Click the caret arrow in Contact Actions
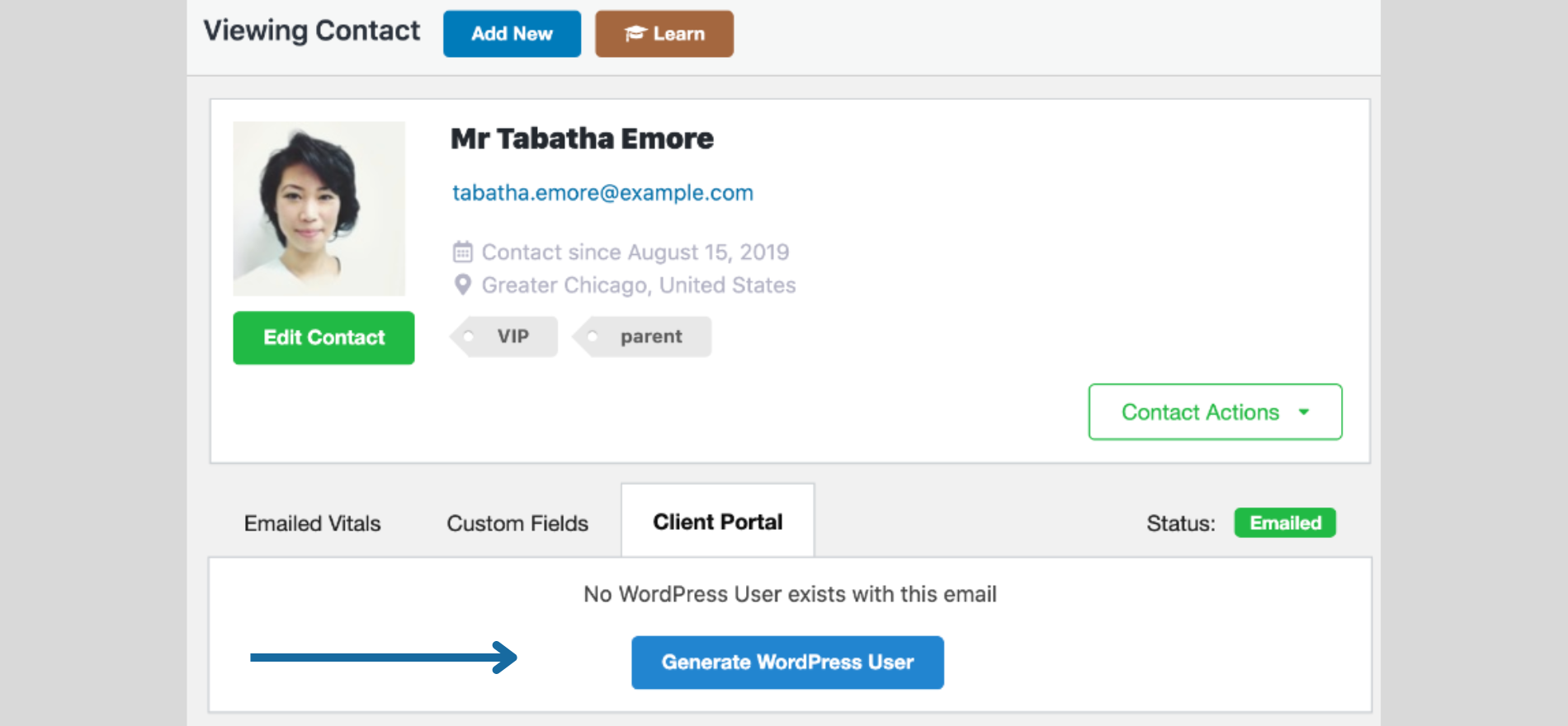The image size is (1568, 726). point(1304,412)
